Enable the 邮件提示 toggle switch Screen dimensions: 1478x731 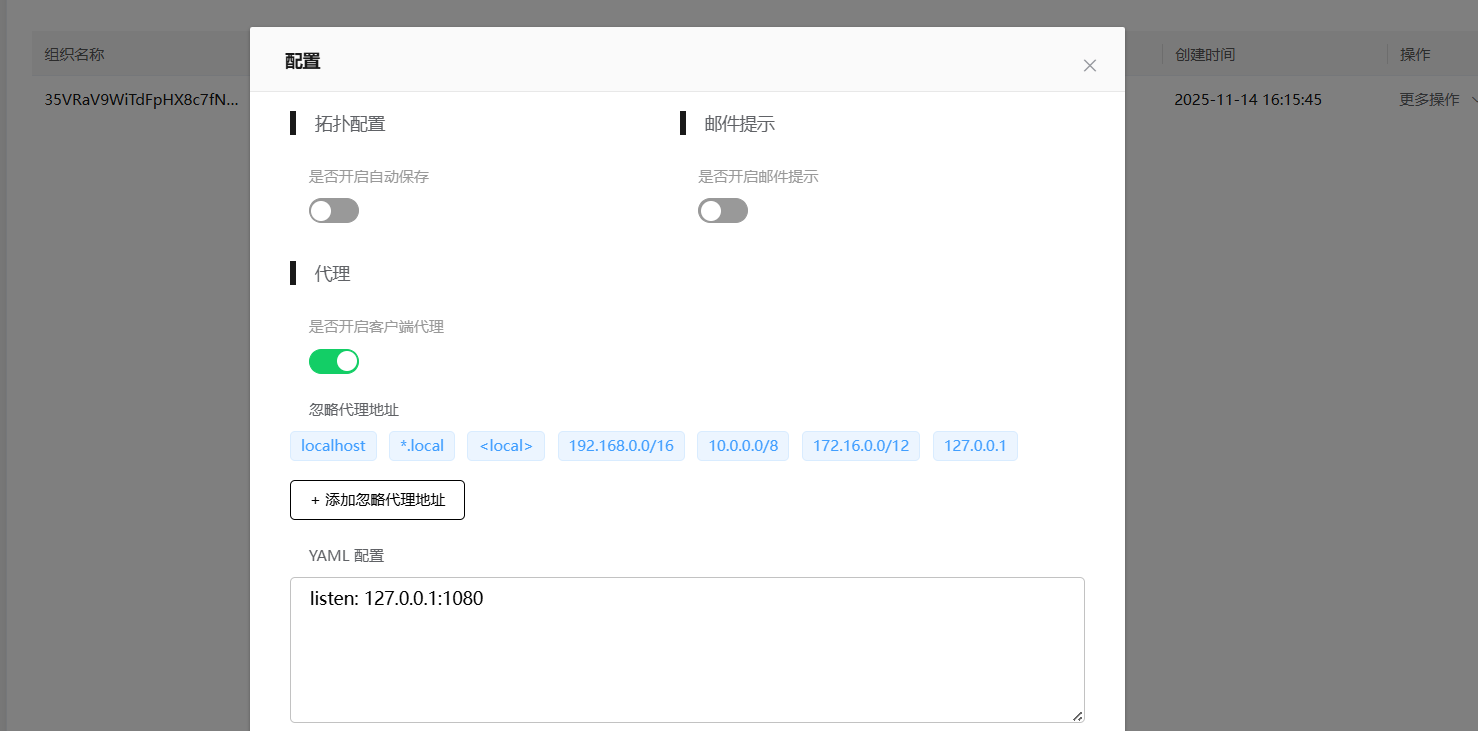click(x=722, y=210)
